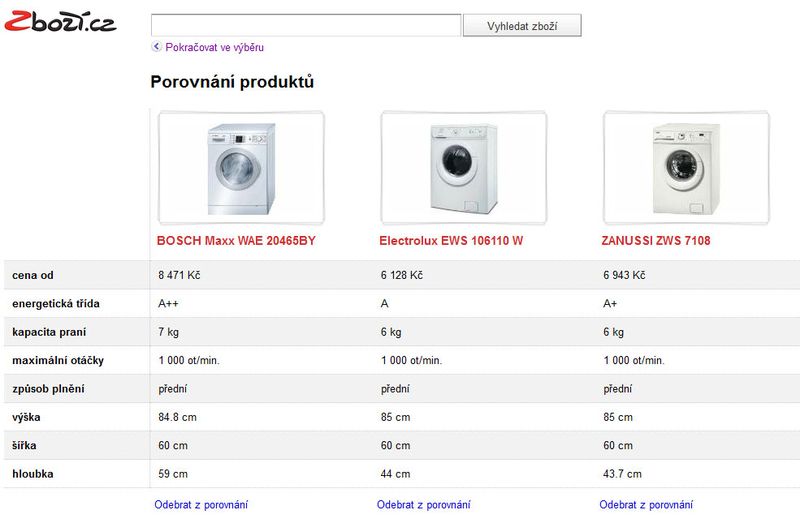The image size is (800, 523).
Task: Remove Electrolux from comparison via Odebrat z porovnání
Action: (423, 505)
